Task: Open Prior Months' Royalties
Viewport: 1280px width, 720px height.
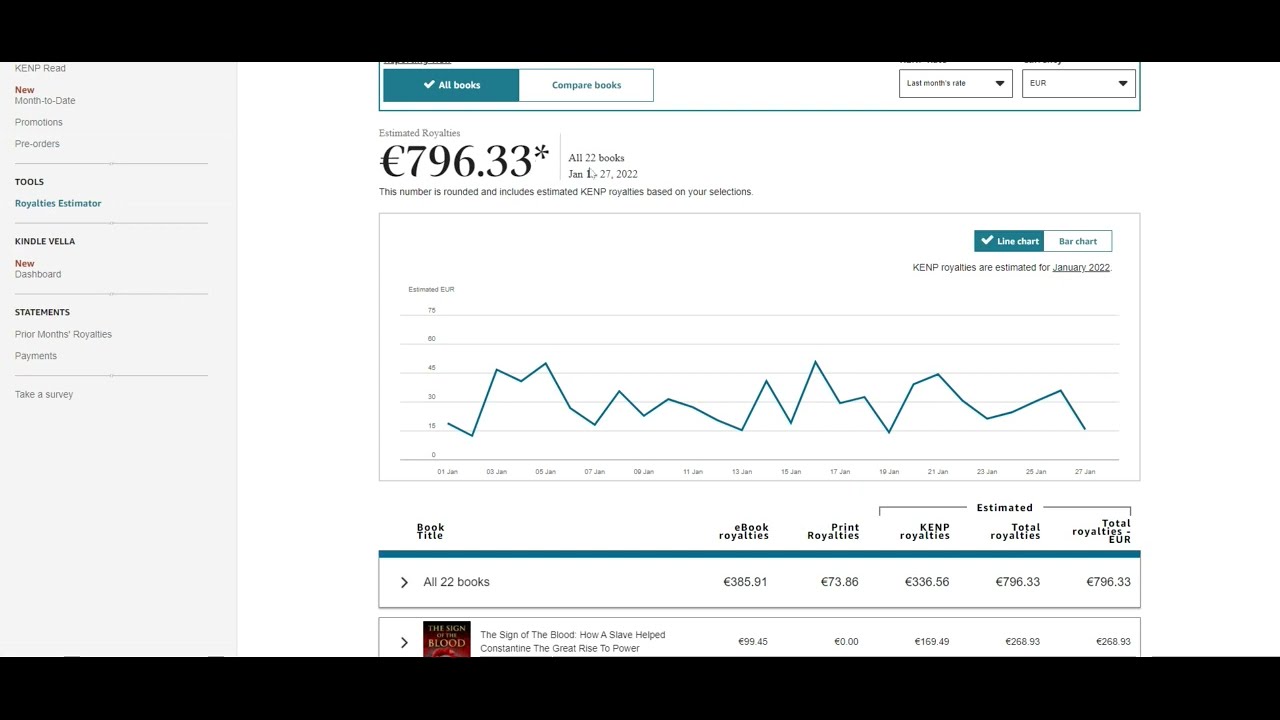Action: tap(63, 334)
